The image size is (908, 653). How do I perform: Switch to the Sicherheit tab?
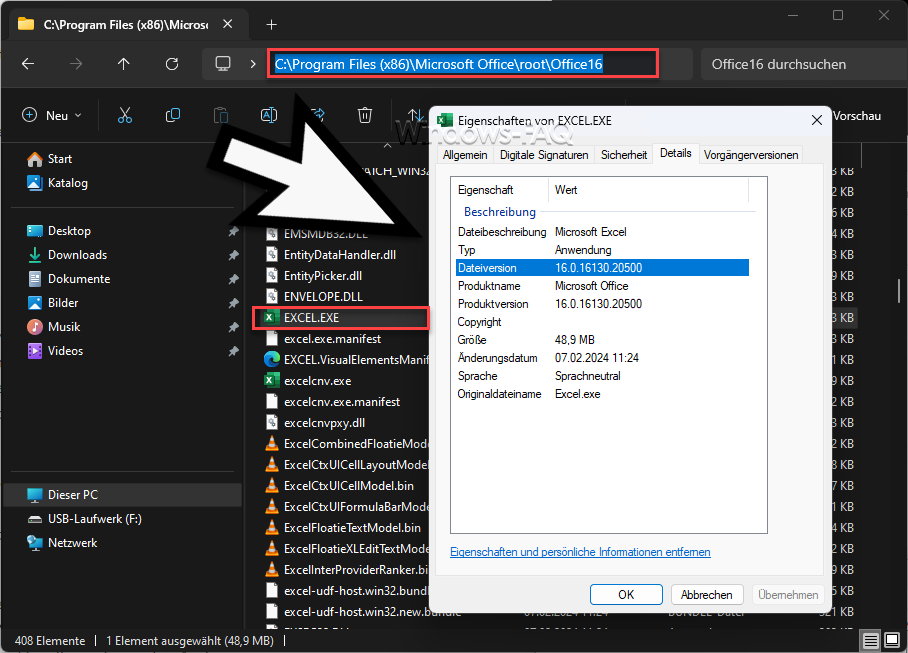click(x=624, y=155)
